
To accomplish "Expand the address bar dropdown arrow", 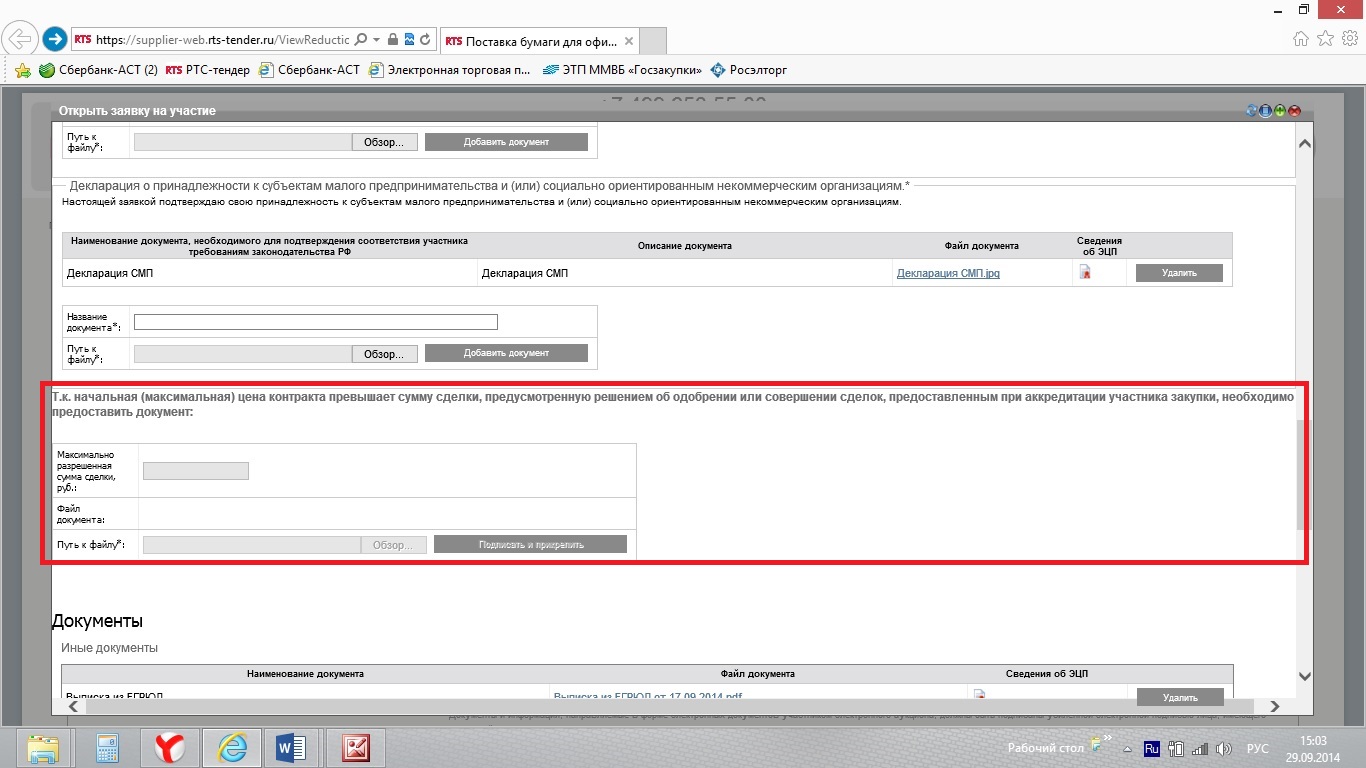I will [x=376, y=40].
